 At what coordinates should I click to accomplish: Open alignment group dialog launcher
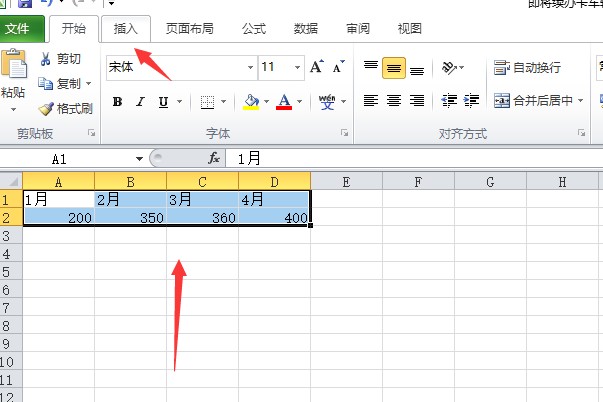click(x=581, y=133)
